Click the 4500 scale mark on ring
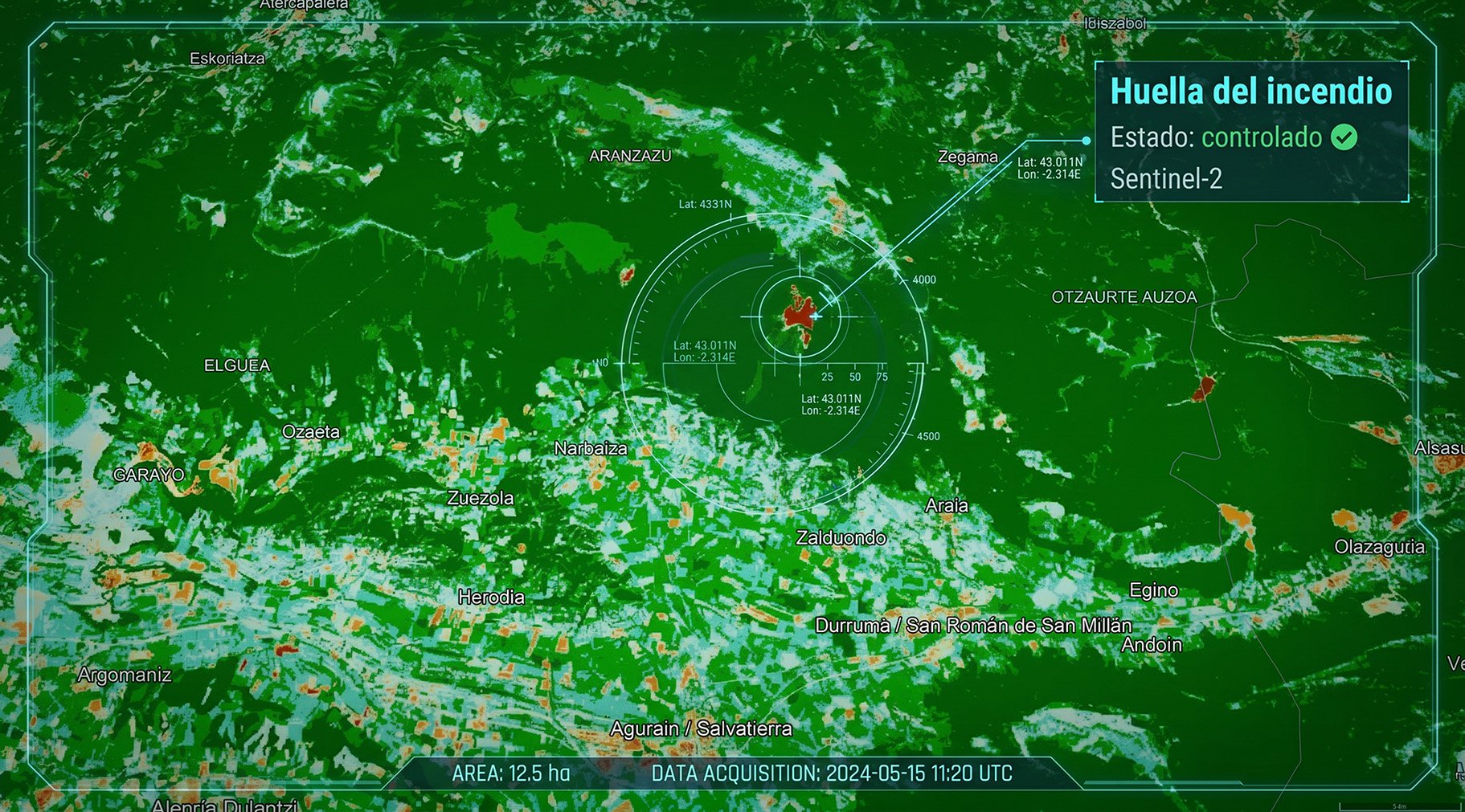 (928, 437)
